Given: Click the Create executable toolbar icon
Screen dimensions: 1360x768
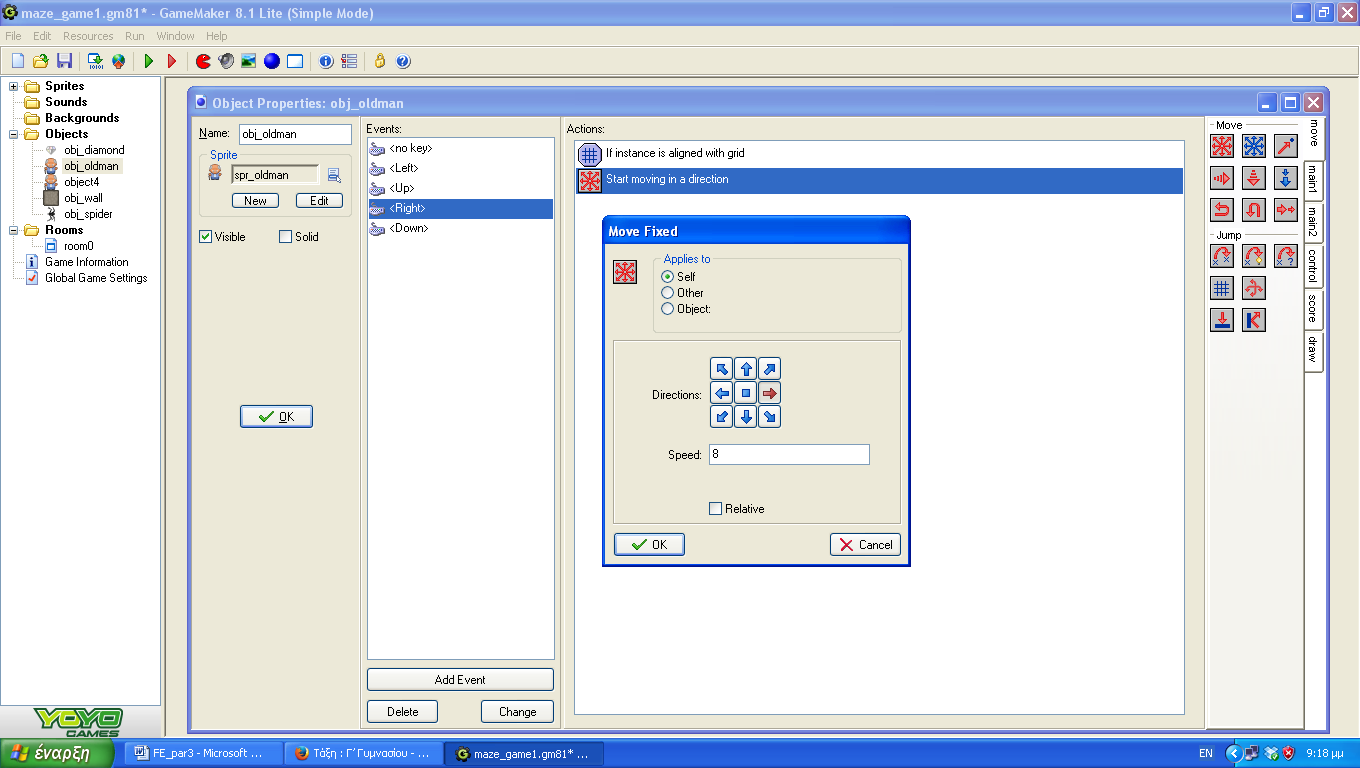Looking at the screenshot, I should 95,61.
